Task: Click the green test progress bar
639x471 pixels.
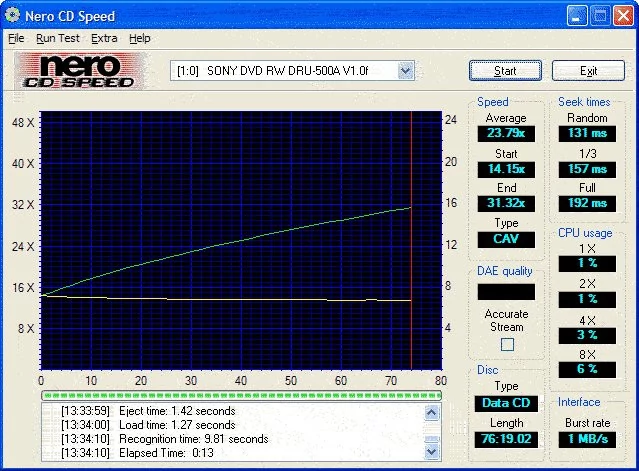Action: coord(241,395)
